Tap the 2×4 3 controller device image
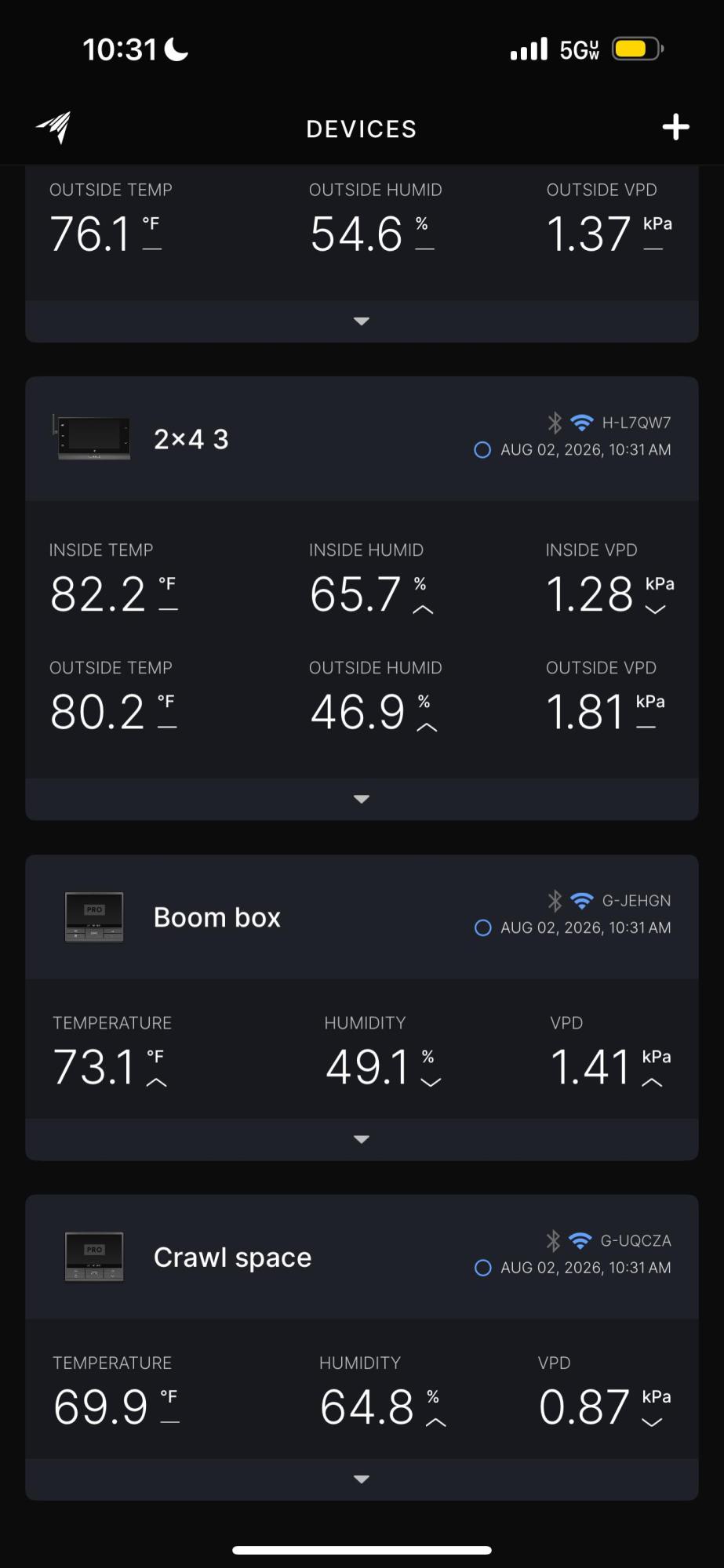The width and height of the screenshot is (724, 1568). click(91, 437)
